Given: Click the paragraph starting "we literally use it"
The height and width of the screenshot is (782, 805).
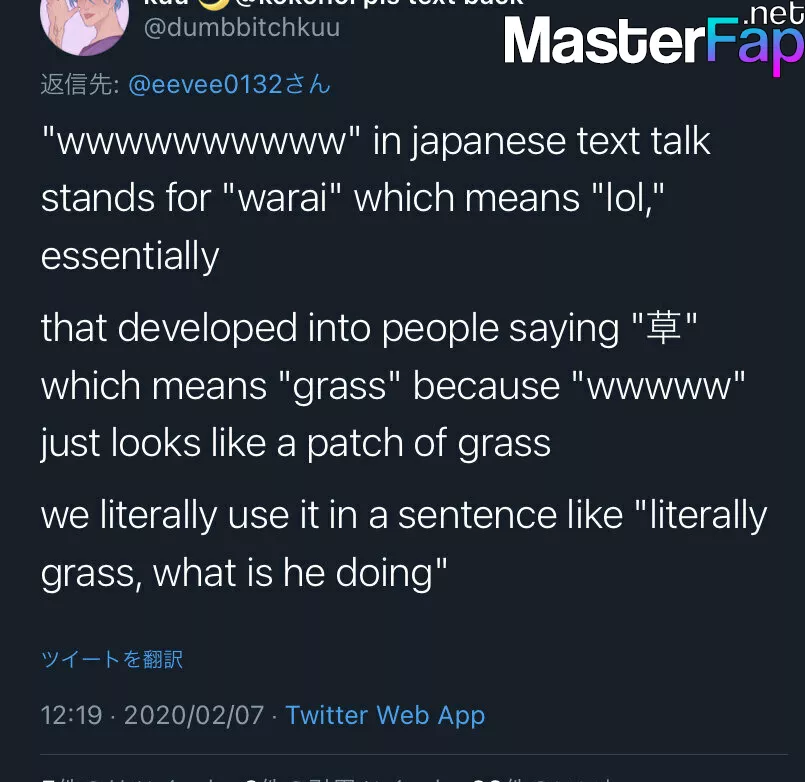Looking at the screenshot, I should point(404,544).
